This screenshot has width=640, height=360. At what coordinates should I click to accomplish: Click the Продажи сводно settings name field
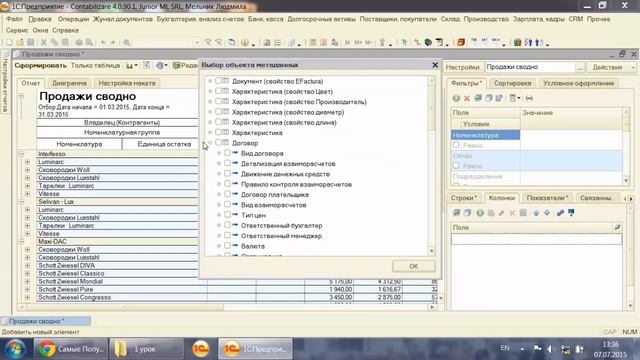pos(530,67)
